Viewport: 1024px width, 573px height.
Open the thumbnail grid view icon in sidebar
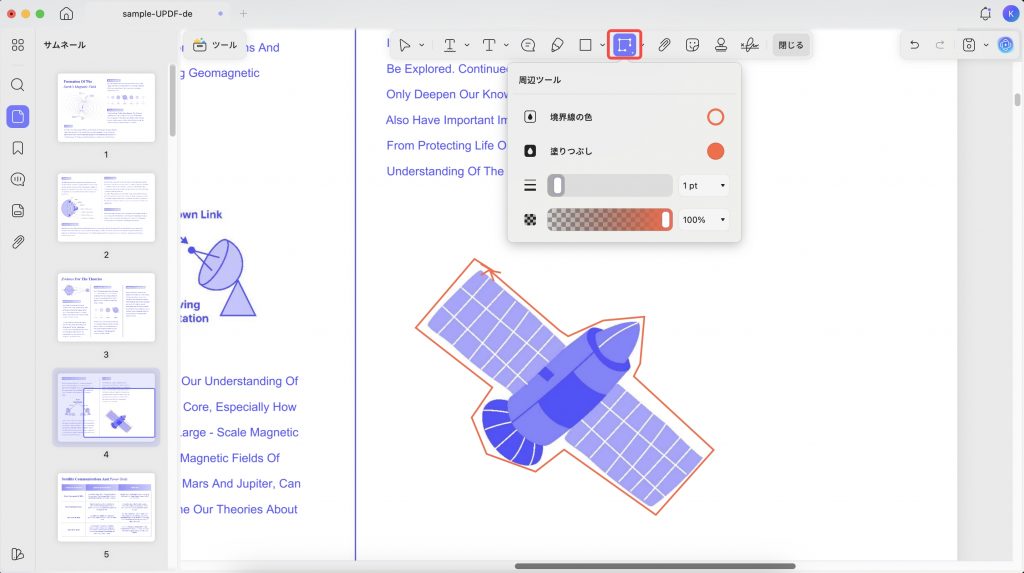(x=18, y=45)
